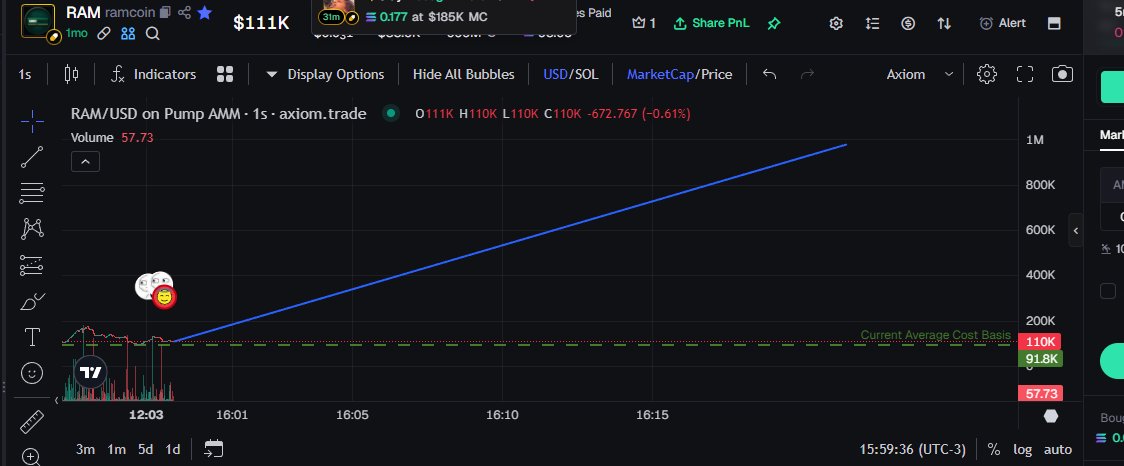This screenshot has height=466, width=1124.
Task: Share the RAM token
Action: 184,12
